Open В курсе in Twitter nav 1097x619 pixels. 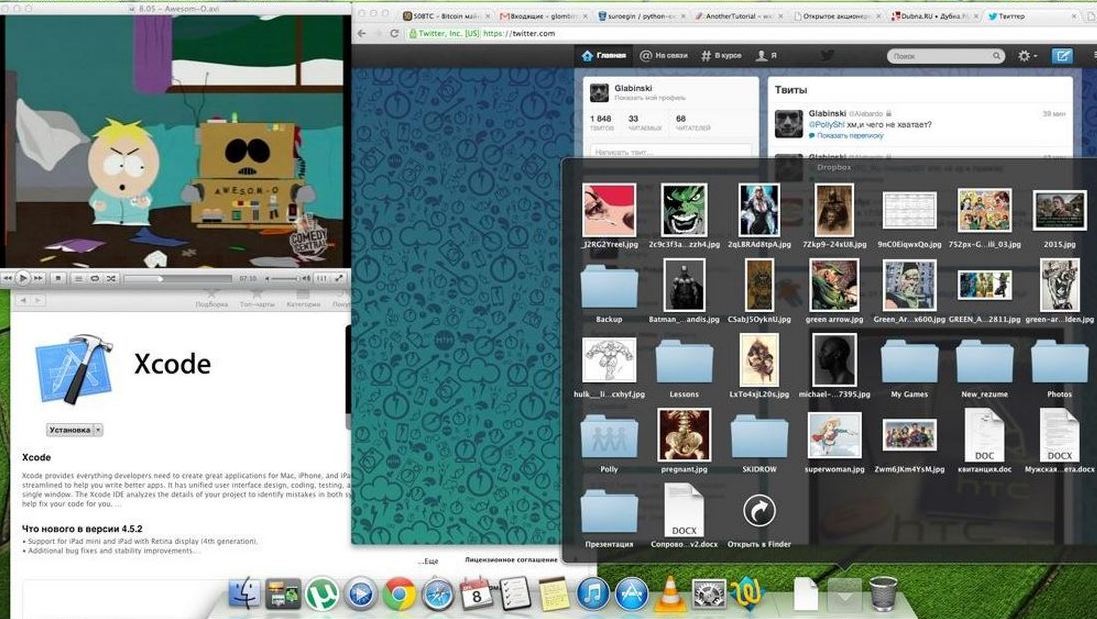(x=721, y=55)
